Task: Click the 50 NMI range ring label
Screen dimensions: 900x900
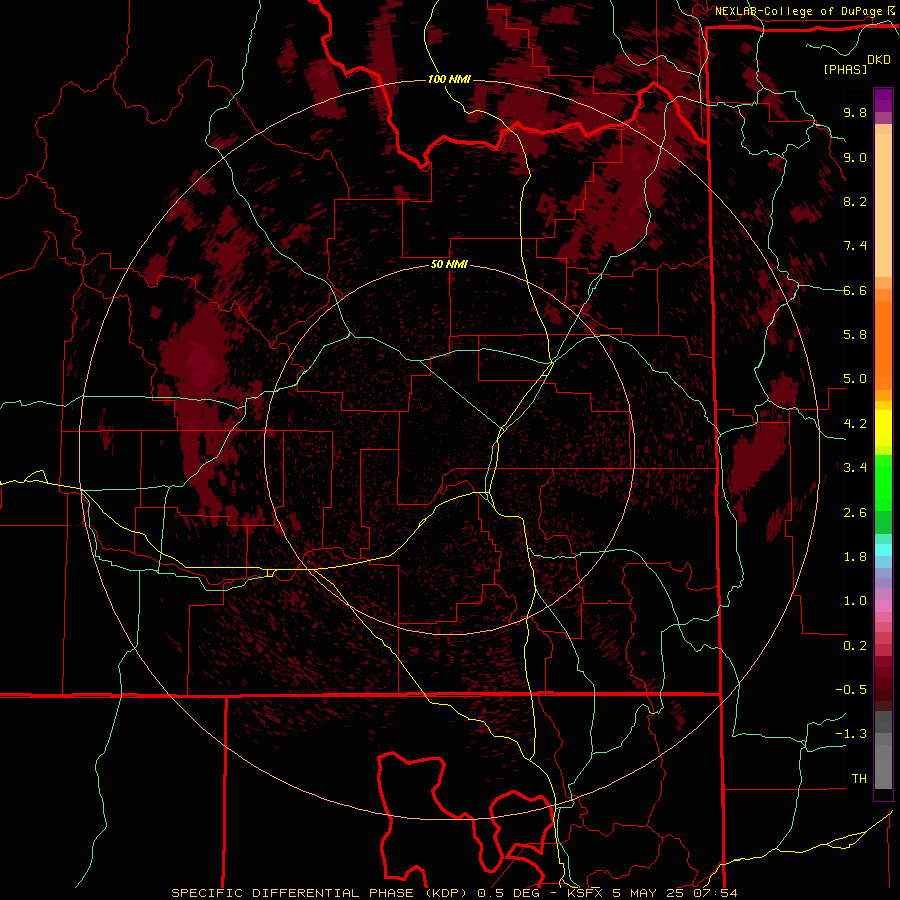Action: (x=449, y=264)
